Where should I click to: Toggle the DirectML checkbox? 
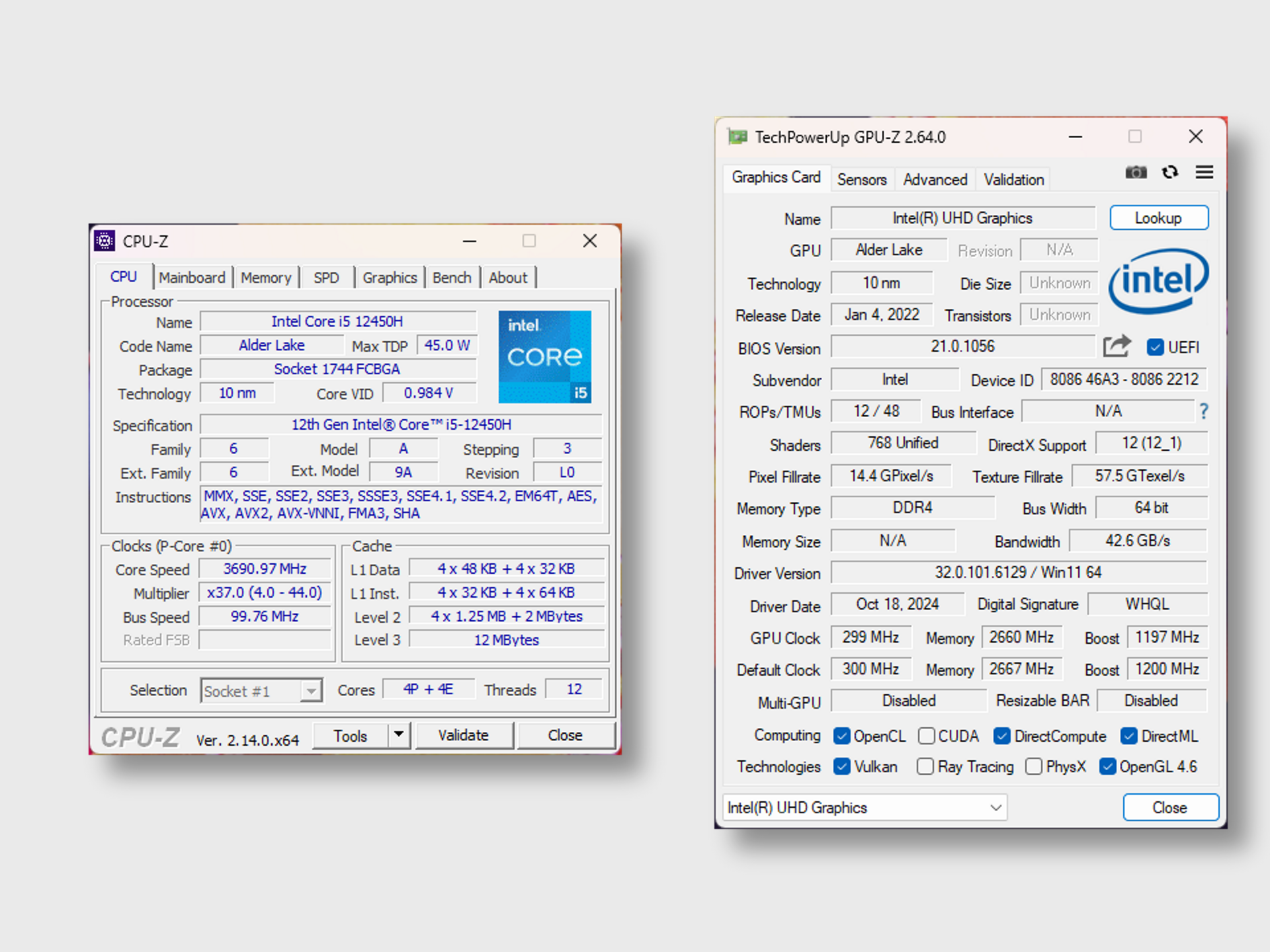pyautogui.click(x=1129, y=736)
